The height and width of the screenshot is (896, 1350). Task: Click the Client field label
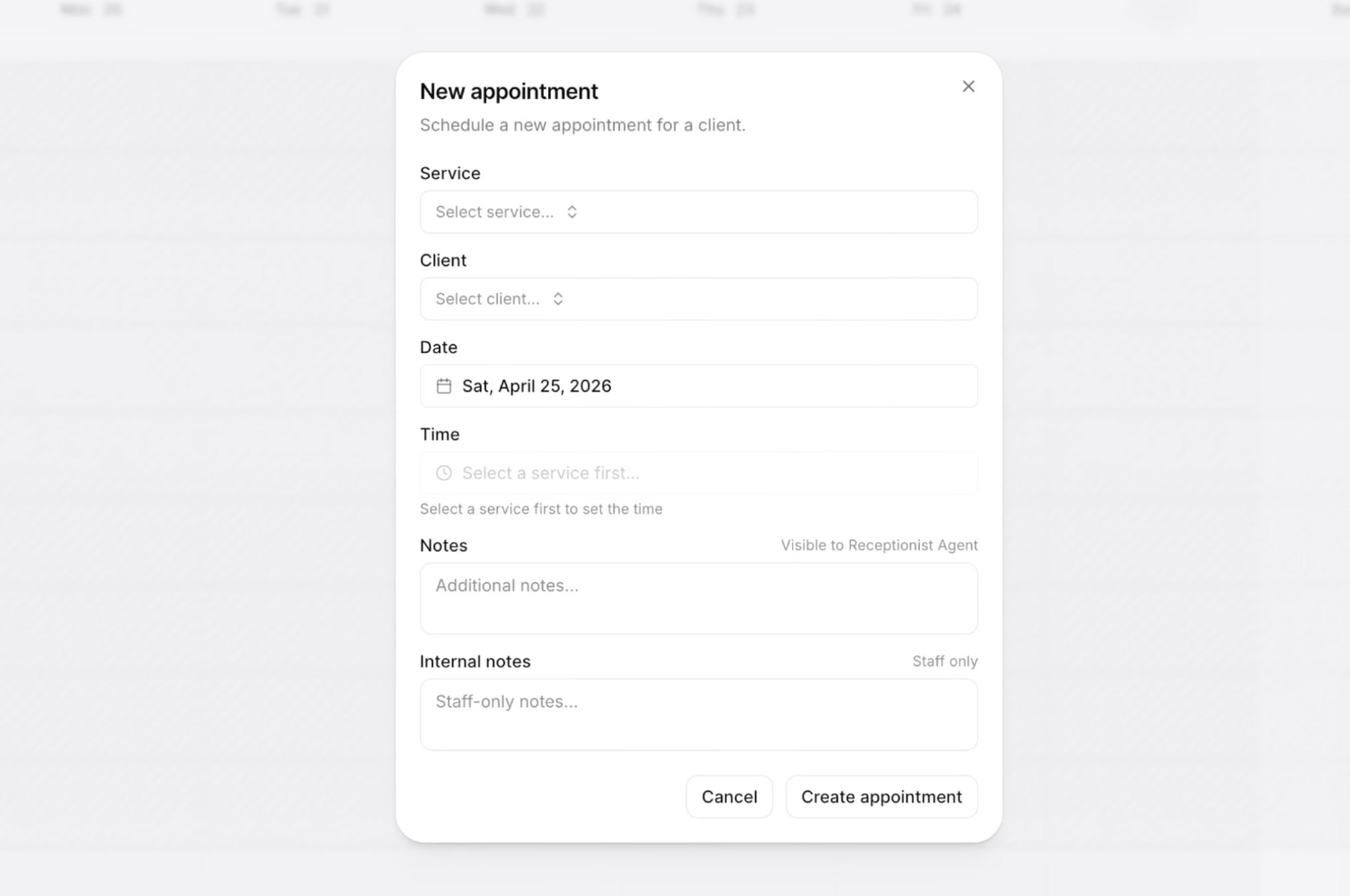pyautogui.click(x=443, y=260)
